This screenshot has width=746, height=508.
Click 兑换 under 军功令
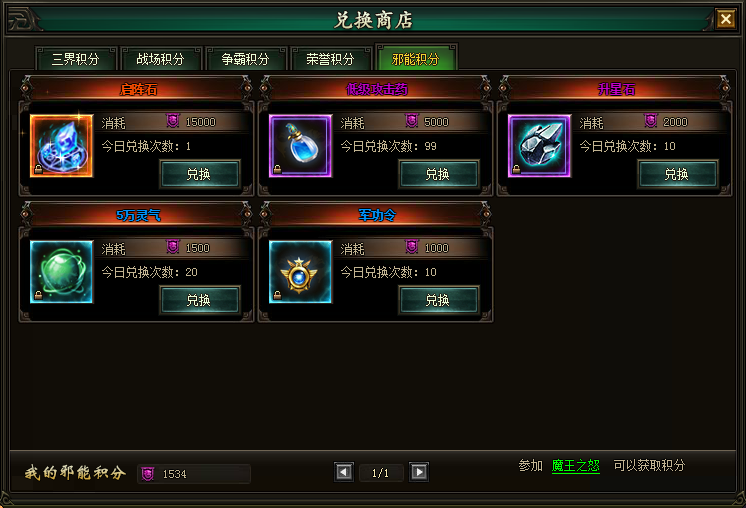click(438, 300)
